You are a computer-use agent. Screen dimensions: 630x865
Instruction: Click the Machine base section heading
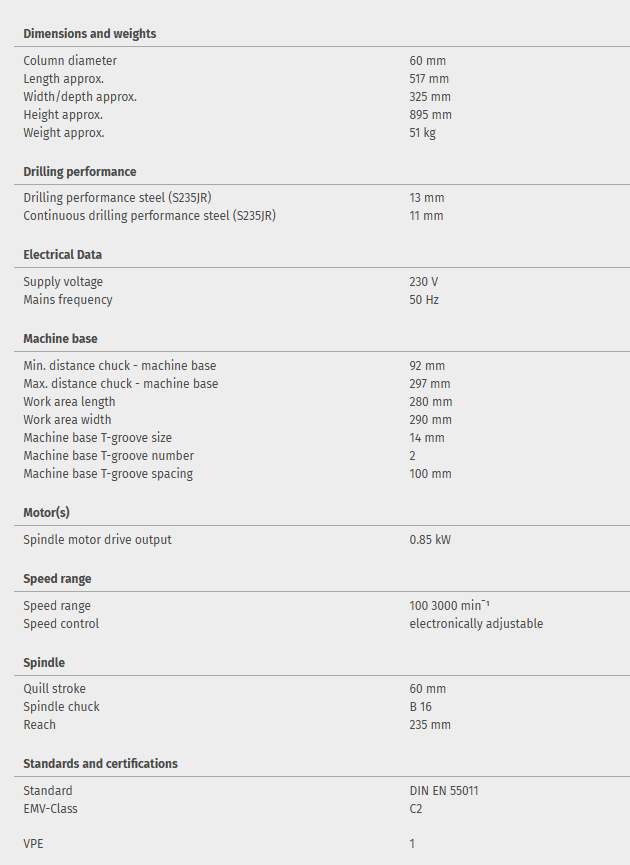click(x=60, y=339)
